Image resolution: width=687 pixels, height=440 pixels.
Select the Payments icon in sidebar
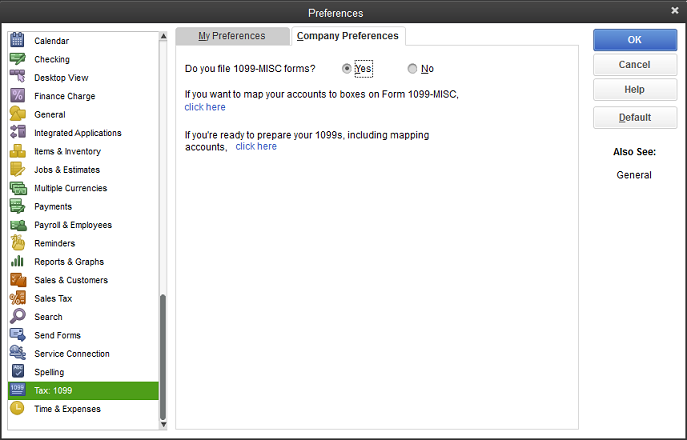[x=18, y=206]
